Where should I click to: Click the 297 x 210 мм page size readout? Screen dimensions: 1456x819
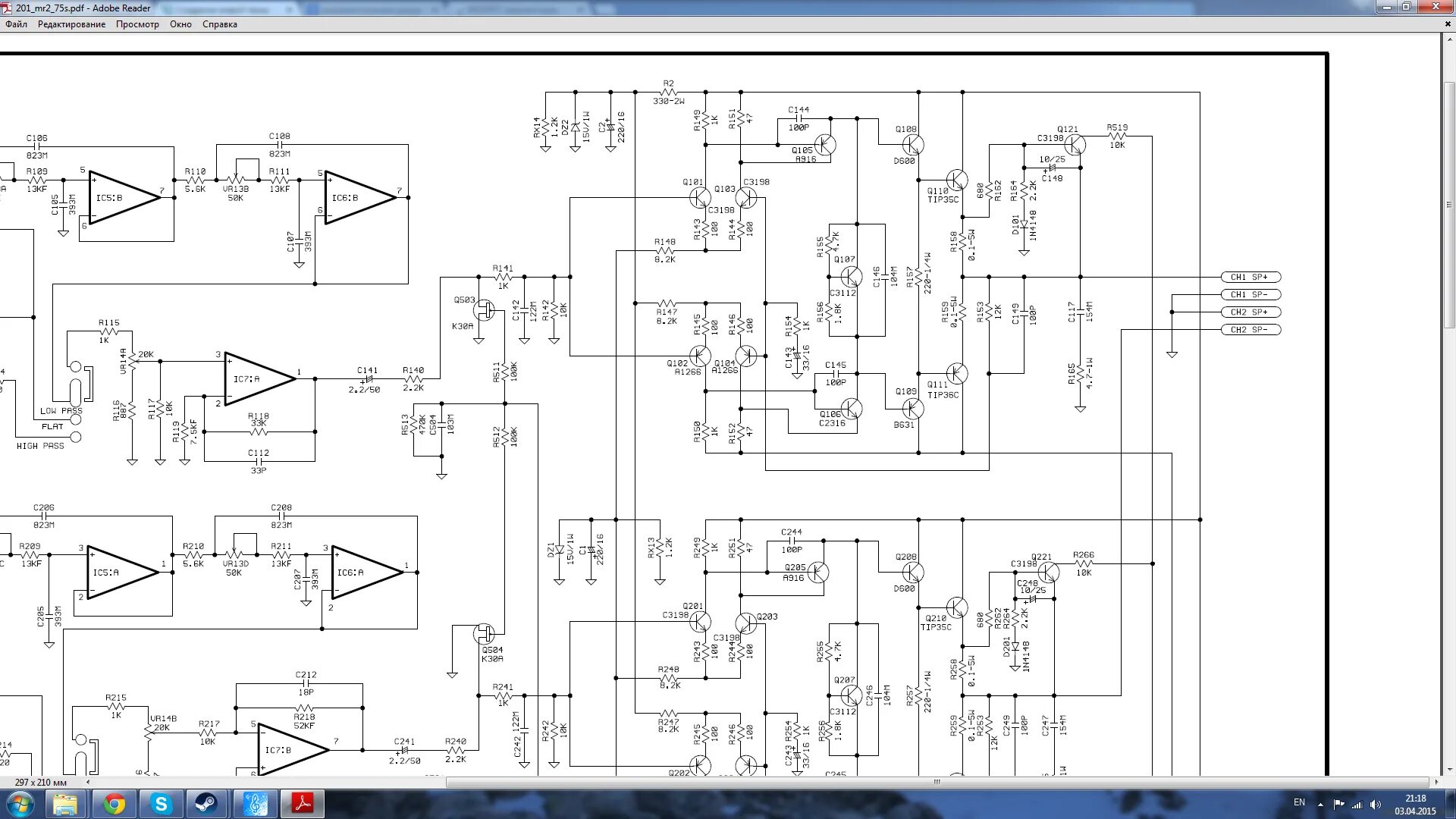click(x=41, y=782)
